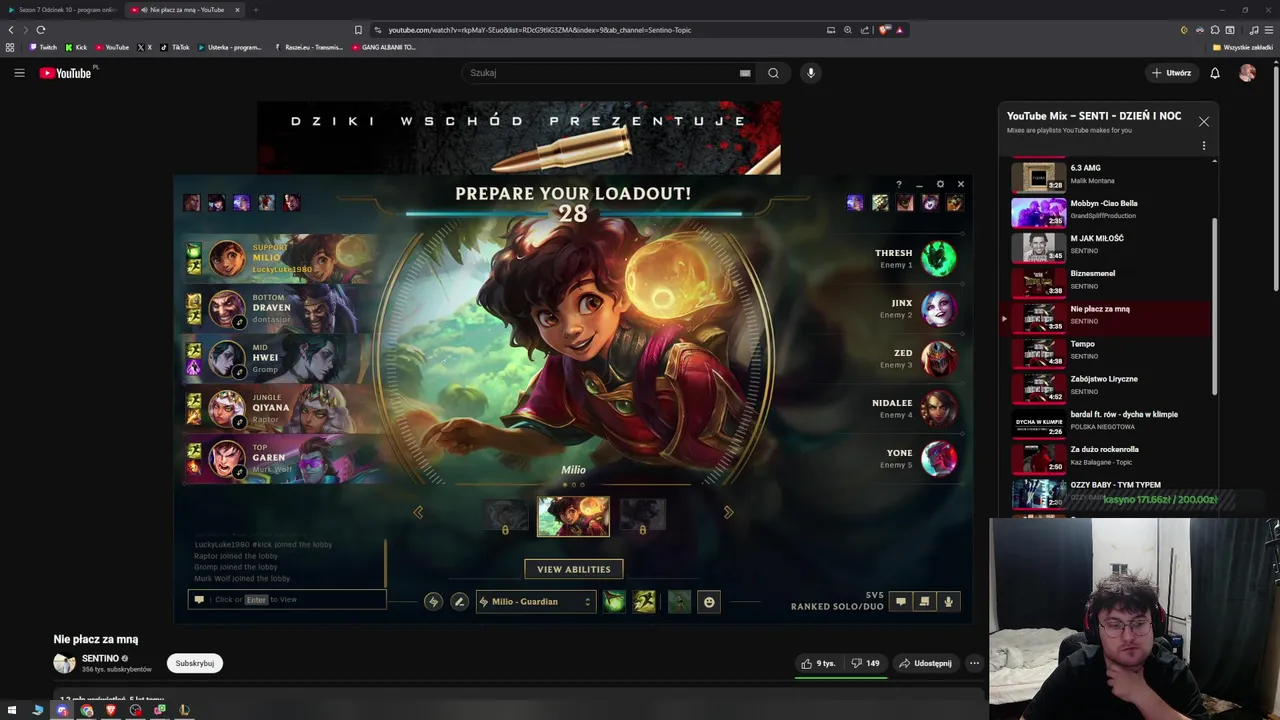Image resolution: width=1280 pixels, height=720 pixels.
Task: Play 'bardal ft. rów - dycha w klimpie'
Action: click(x=1105, y=422)
